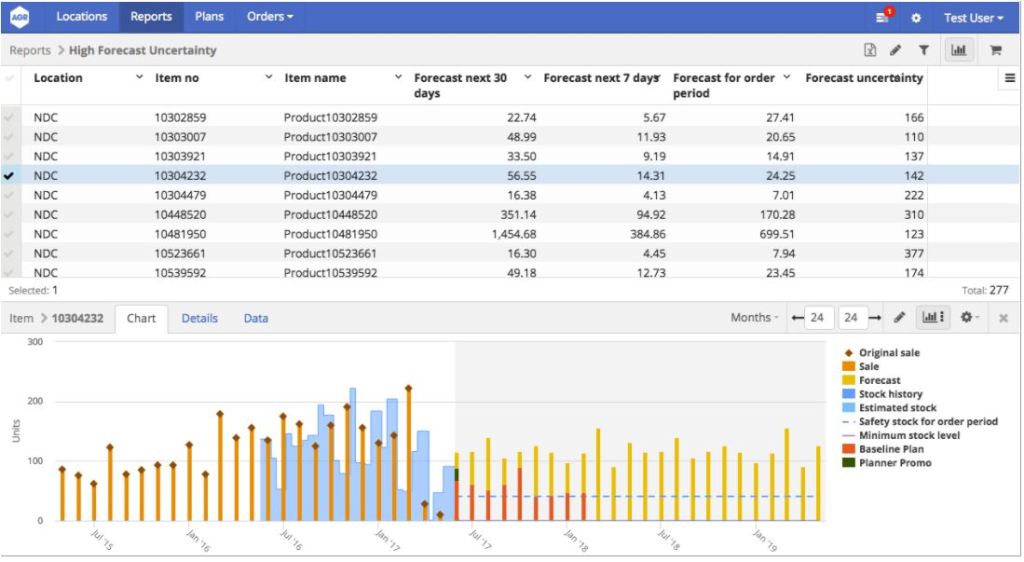1024x562 pixels.
Task: Open the notifications list icon
Action: pyautogui.click(x=883, y=17)
